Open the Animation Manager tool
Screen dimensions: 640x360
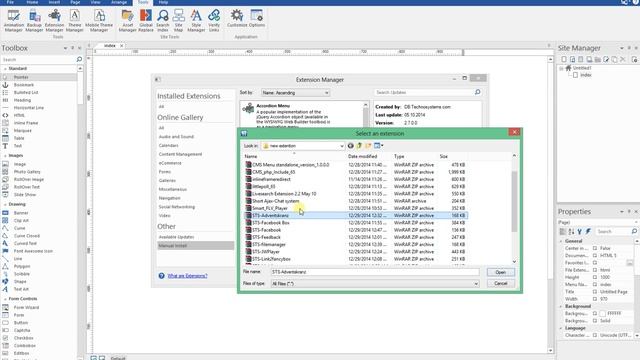coord(13,20)
